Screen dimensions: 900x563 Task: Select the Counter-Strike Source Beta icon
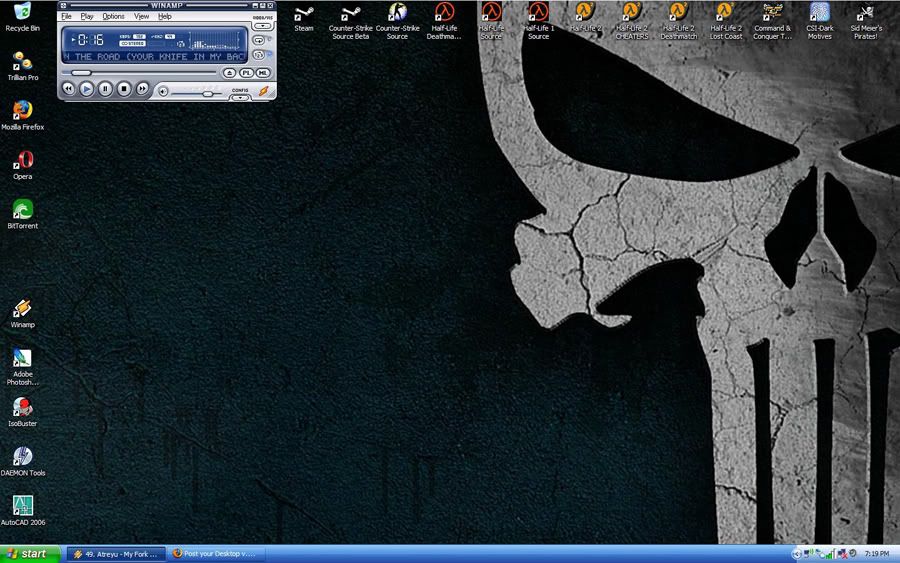(351, 21)
